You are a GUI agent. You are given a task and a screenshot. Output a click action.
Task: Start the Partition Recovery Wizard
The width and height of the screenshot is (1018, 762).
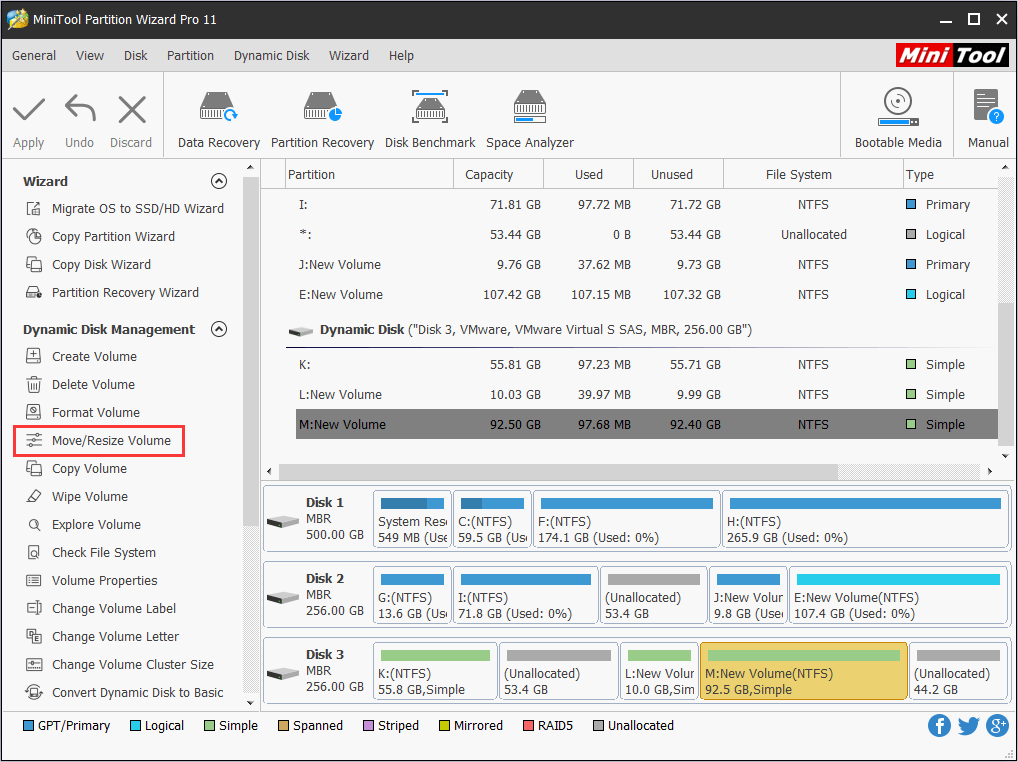pos(112,292)
